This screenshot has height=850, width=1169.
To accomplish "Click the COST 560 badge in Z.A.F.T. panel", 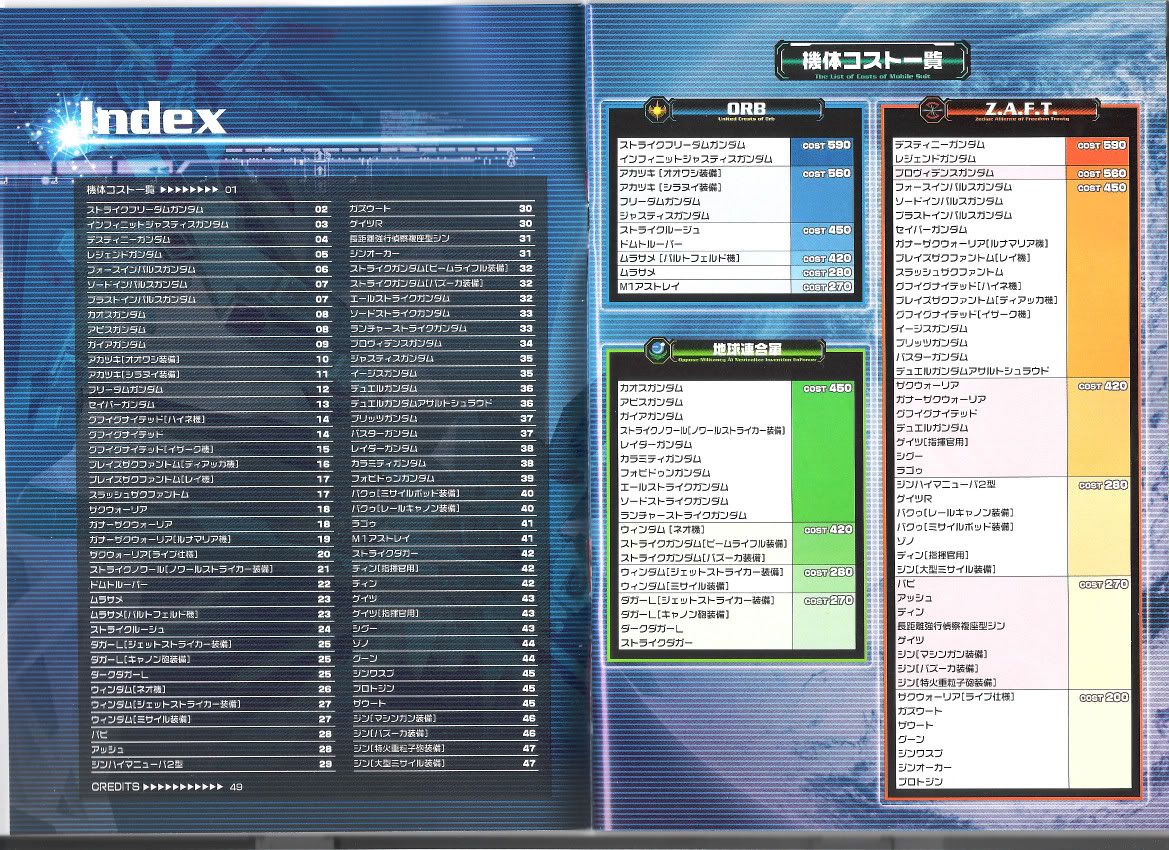I will click(x=1102, y=173).
